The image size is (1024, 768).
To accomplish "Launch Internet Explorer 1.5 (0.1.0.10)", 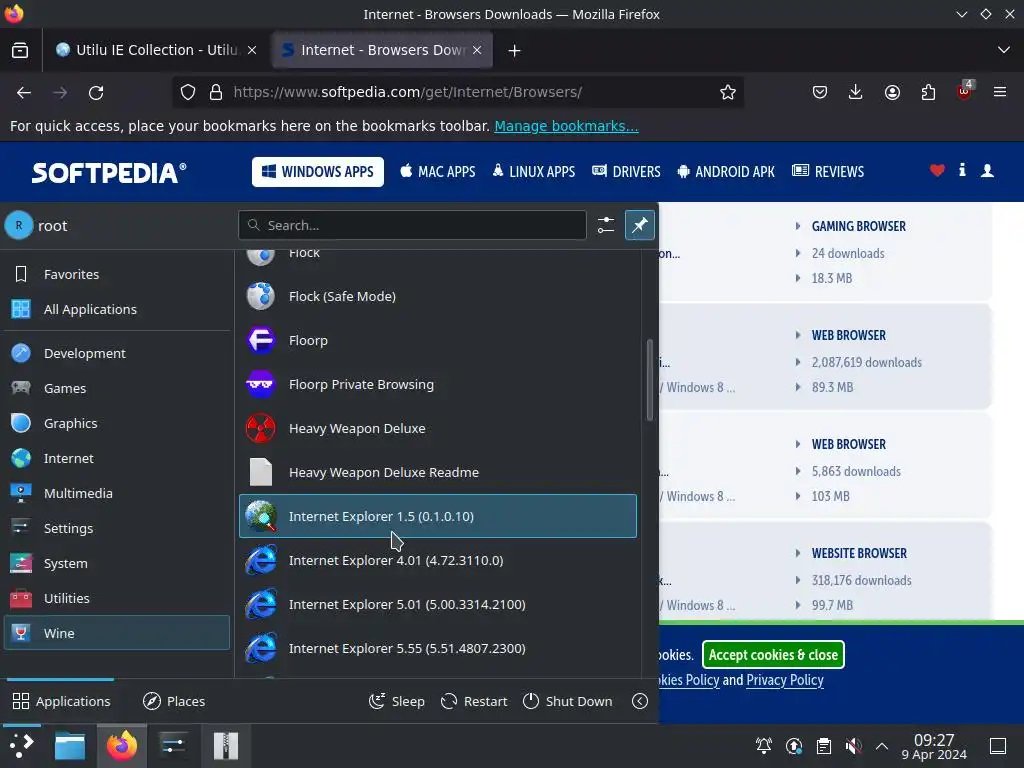I will [438, 516].
